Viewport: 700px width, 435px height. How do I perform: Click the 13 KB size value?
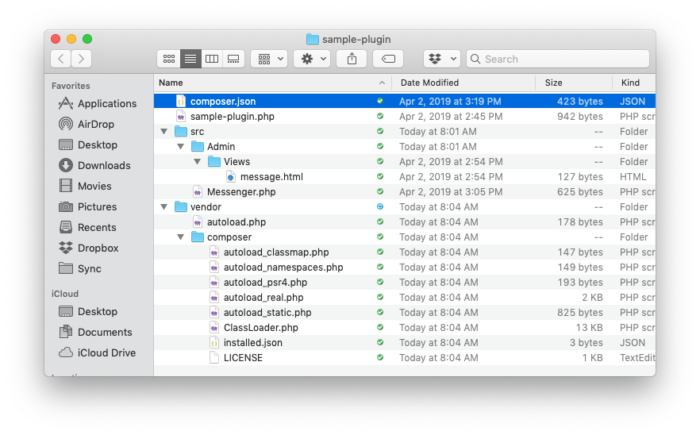coord(589,328)
